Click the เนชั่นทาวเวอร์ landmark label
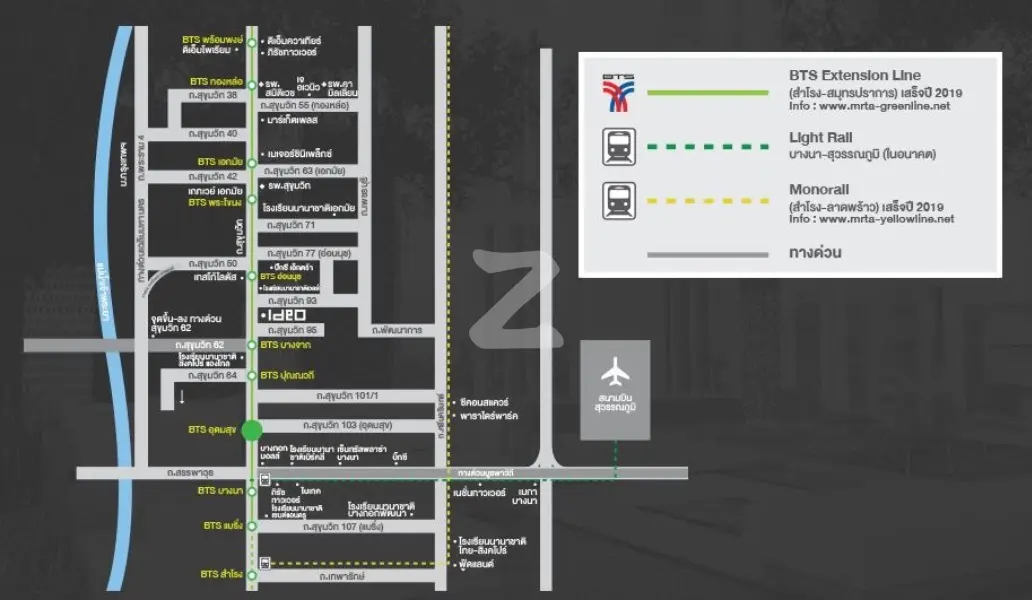This screenshot has width=1032, height=600. [479, 493]
